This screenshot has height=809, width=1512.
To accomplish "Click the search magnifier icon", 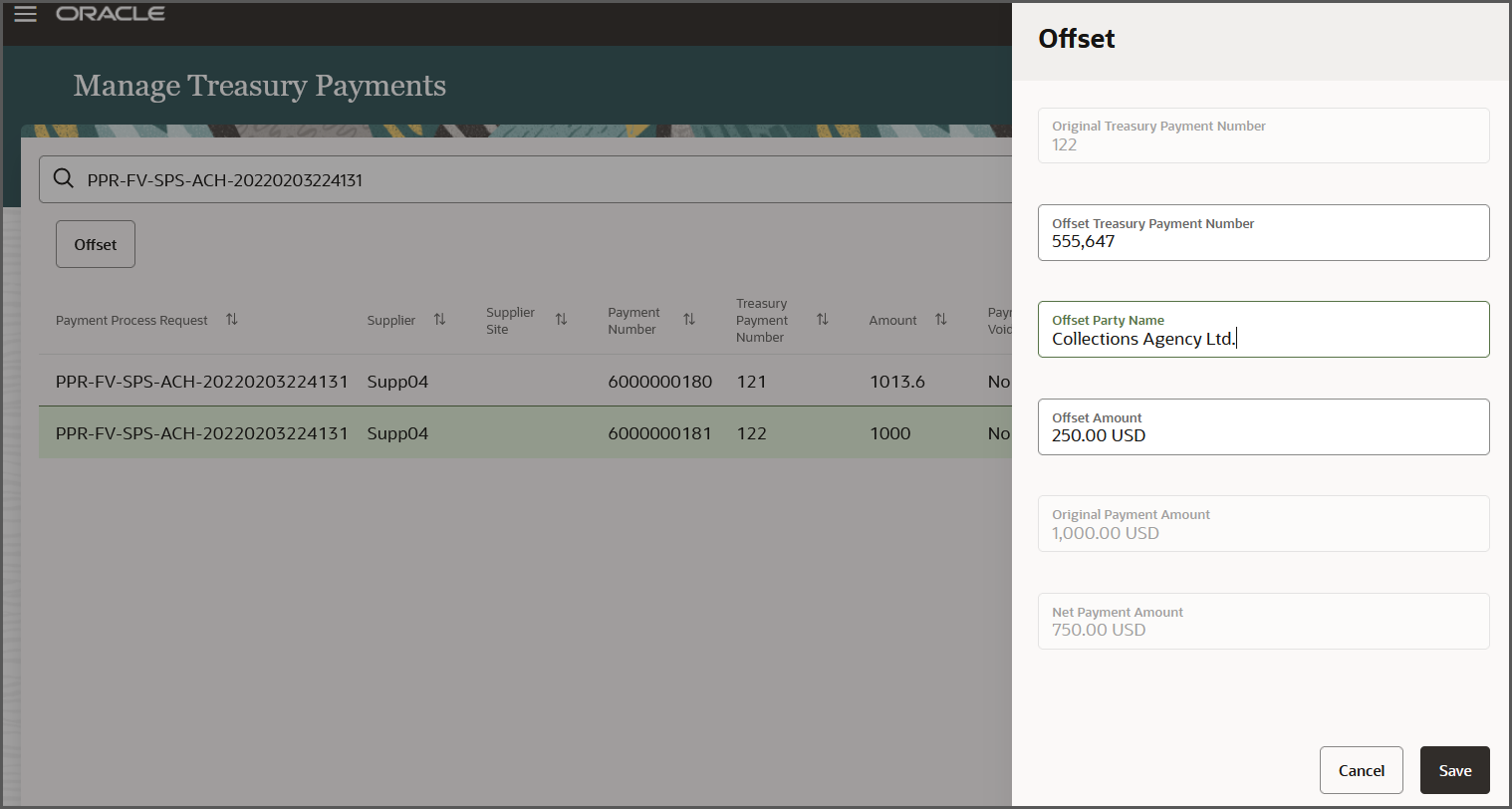I will (x=64, y=179).
